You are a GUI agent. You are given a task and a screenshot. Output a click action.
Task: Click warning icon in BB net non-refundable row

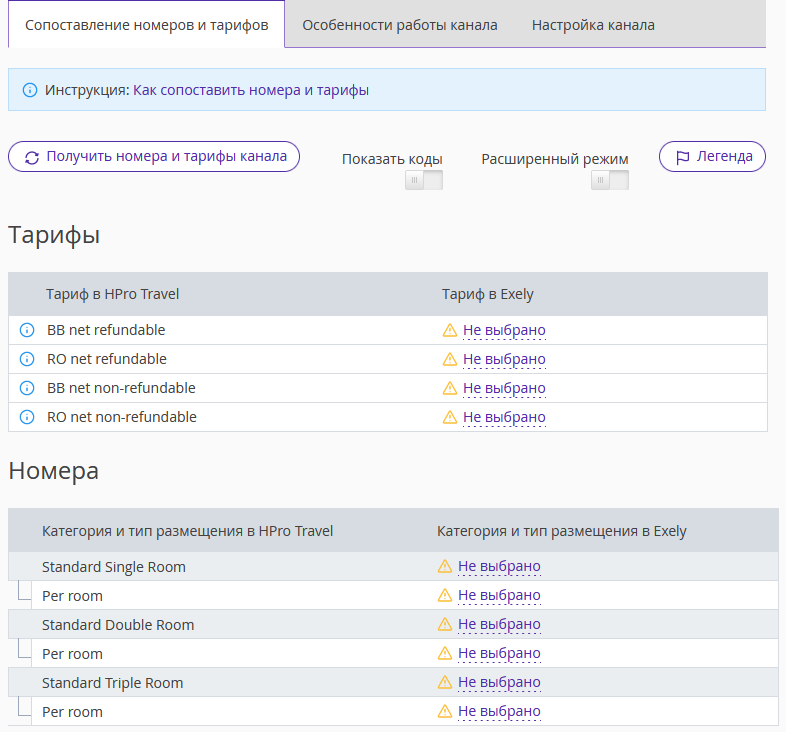[450, 388]
